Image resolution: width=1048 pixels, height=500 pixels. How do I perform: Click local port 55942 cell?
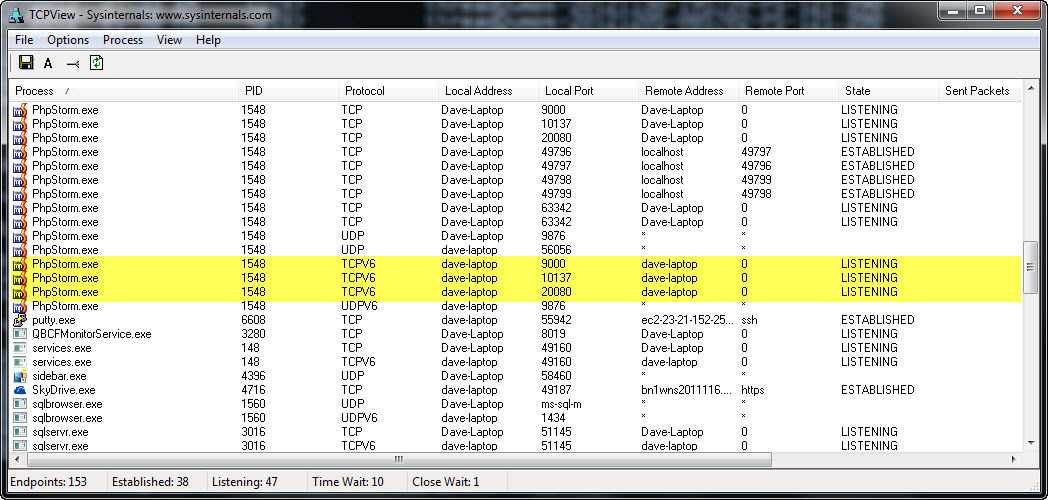[x=556, y=320]
